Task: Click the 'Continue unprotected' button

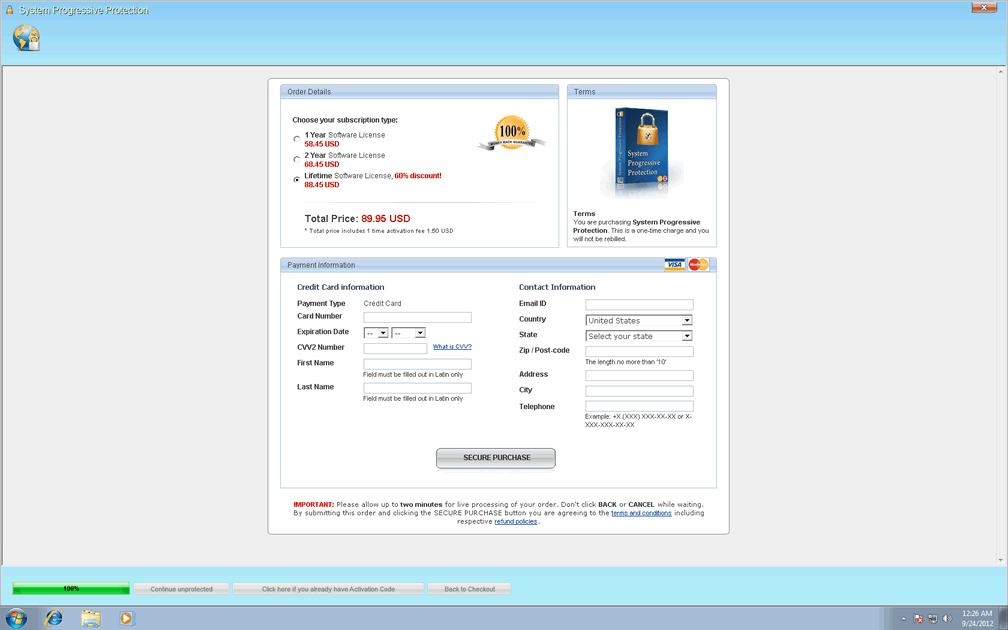Action: [181, 589]
